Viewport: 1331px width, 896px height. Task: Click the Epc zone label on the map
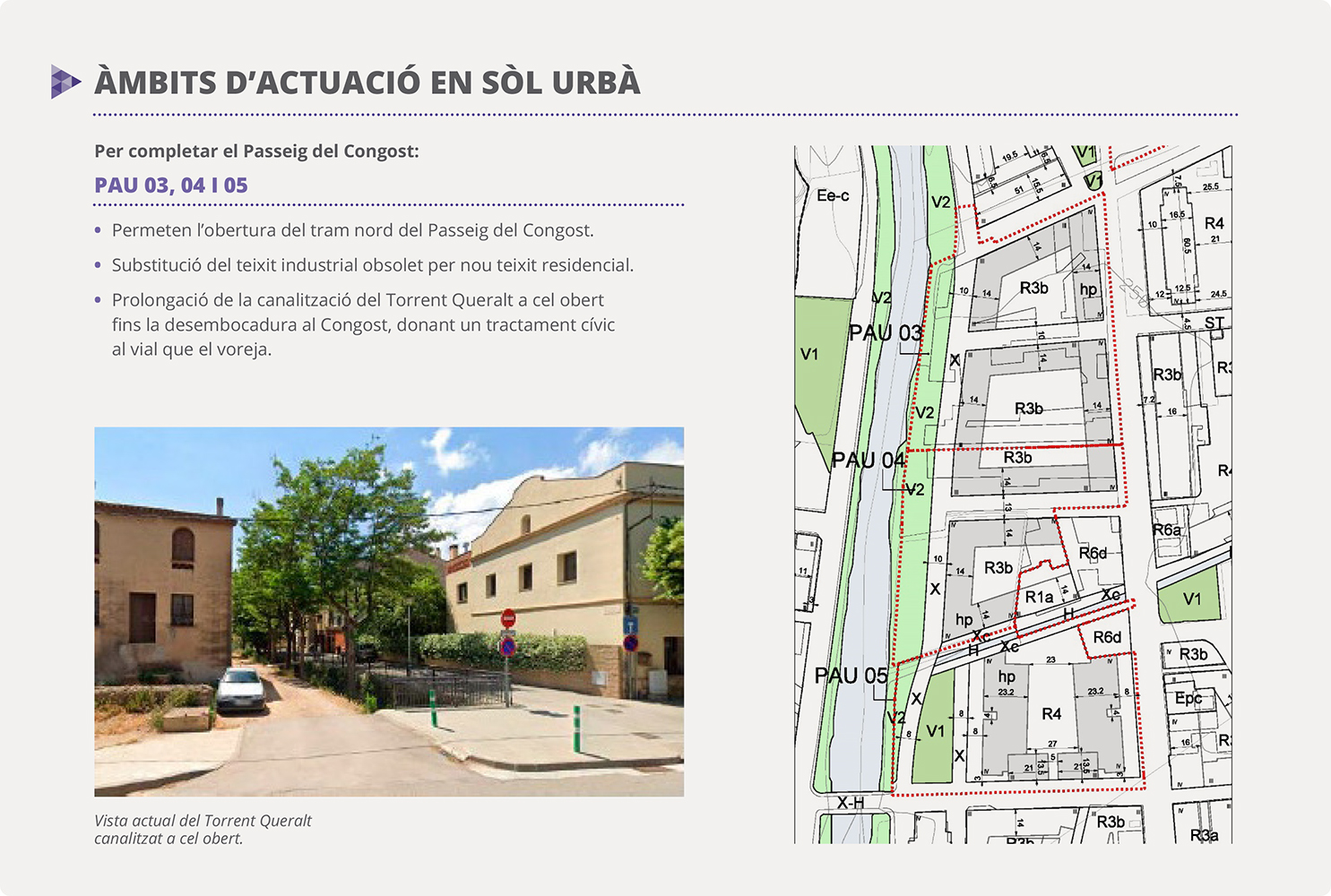click(1188, 698)
